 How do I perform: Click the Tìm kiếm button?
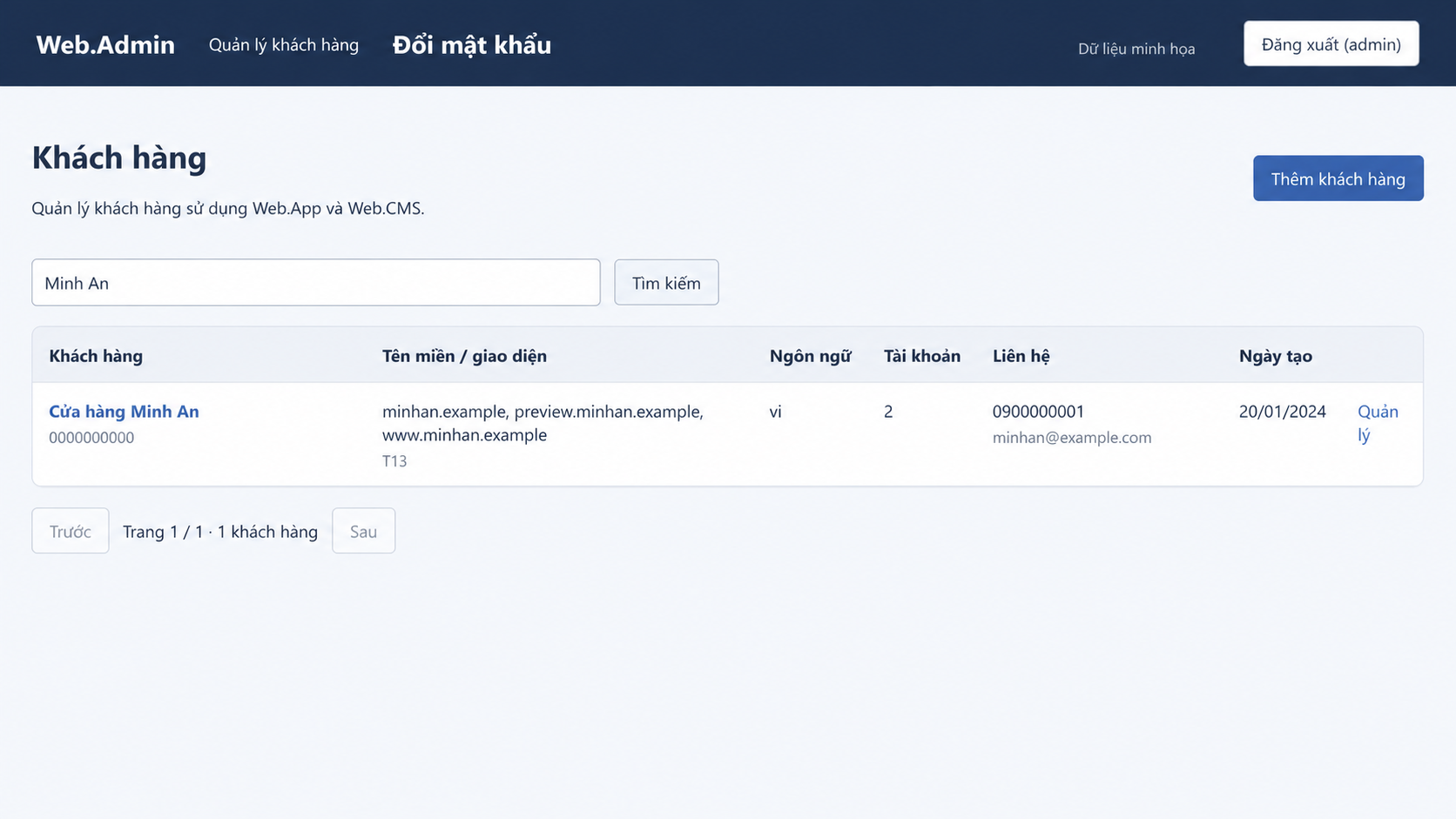click(x=666, y=282)
